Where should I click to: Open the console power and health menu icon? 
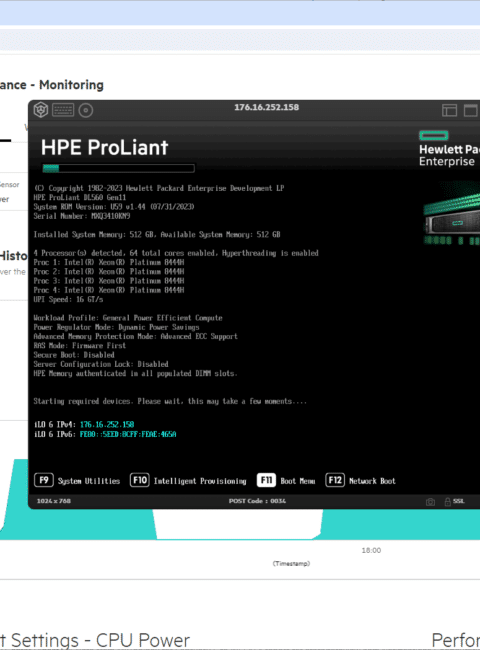(x=41, y=110)
